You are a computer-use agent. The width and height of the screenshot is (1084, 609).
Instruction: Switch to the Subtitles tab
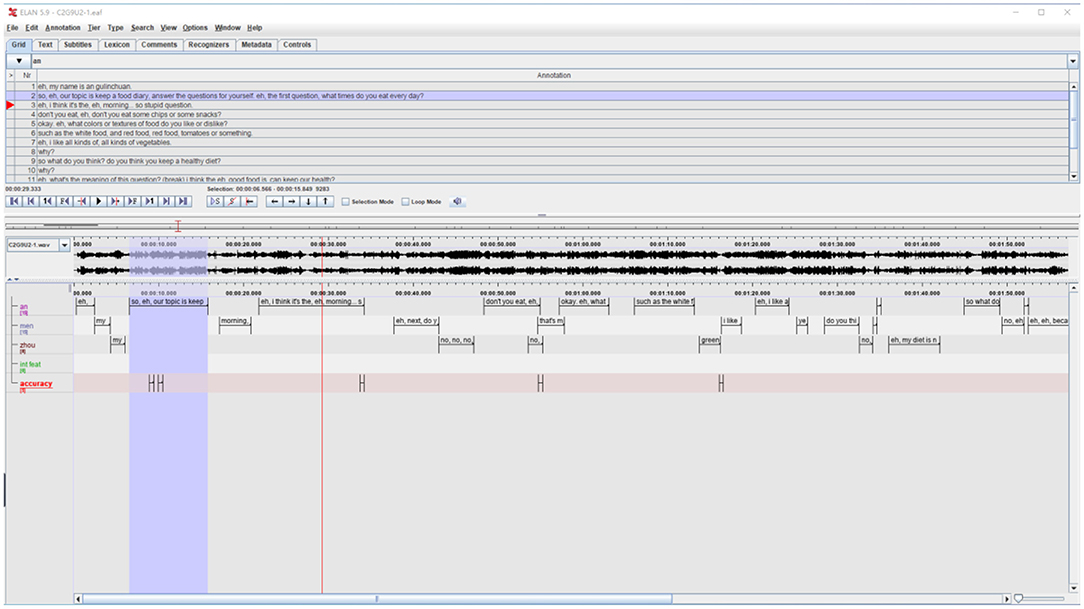(x=77, y=44)
